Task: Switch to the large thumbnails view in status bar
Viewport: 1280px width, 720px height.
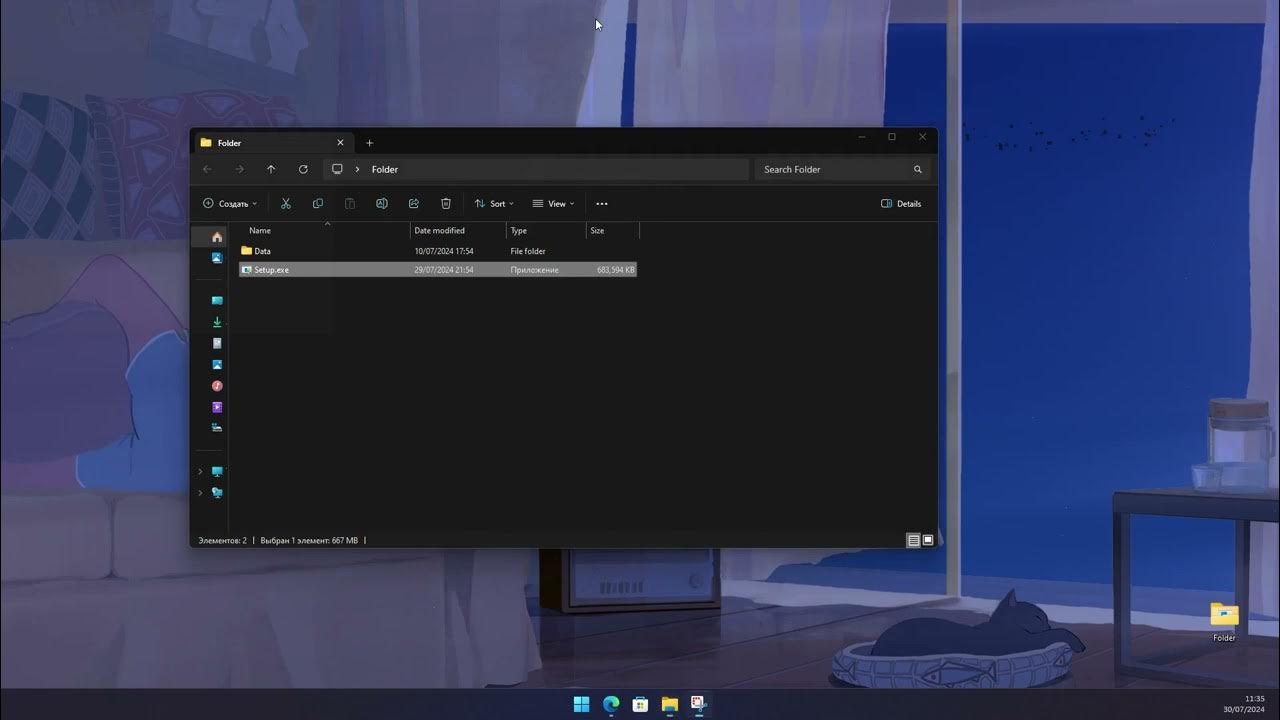Action: [928, 540]
